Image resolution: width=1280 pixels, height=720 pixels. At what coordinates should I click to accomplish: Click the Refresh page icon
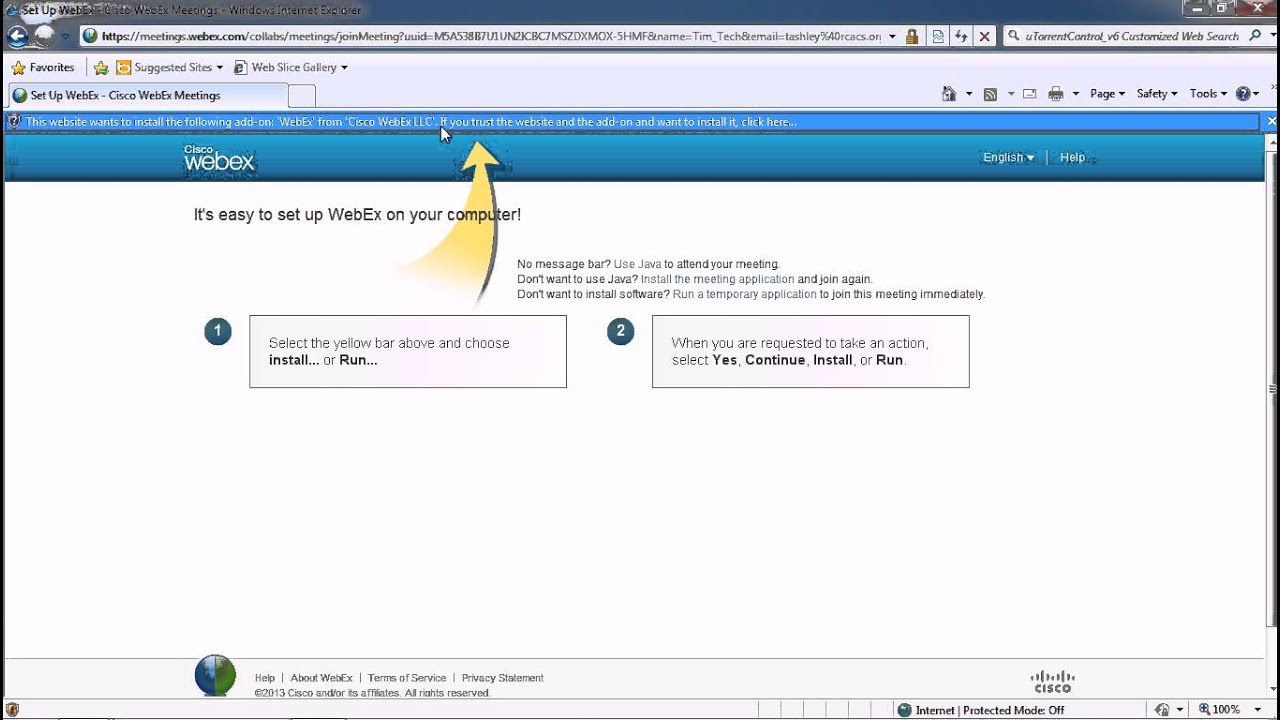[x=961, y=36]
